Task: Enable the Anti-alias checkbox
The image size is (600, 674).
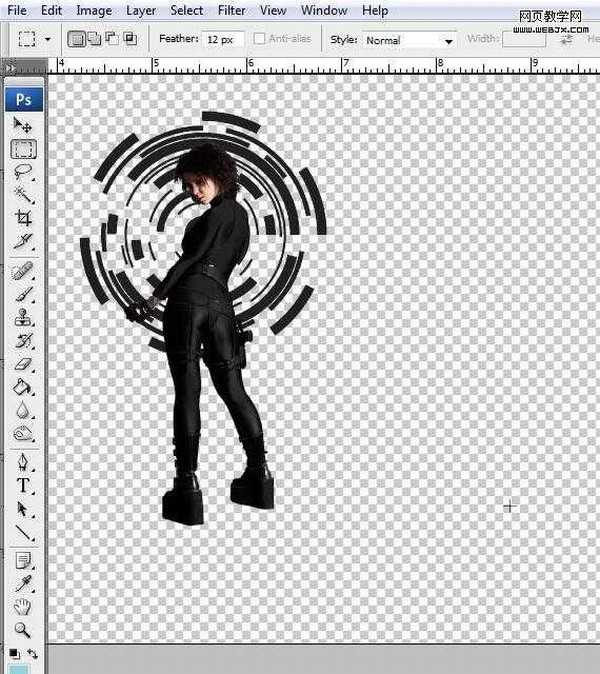Action: pos(260,39)
